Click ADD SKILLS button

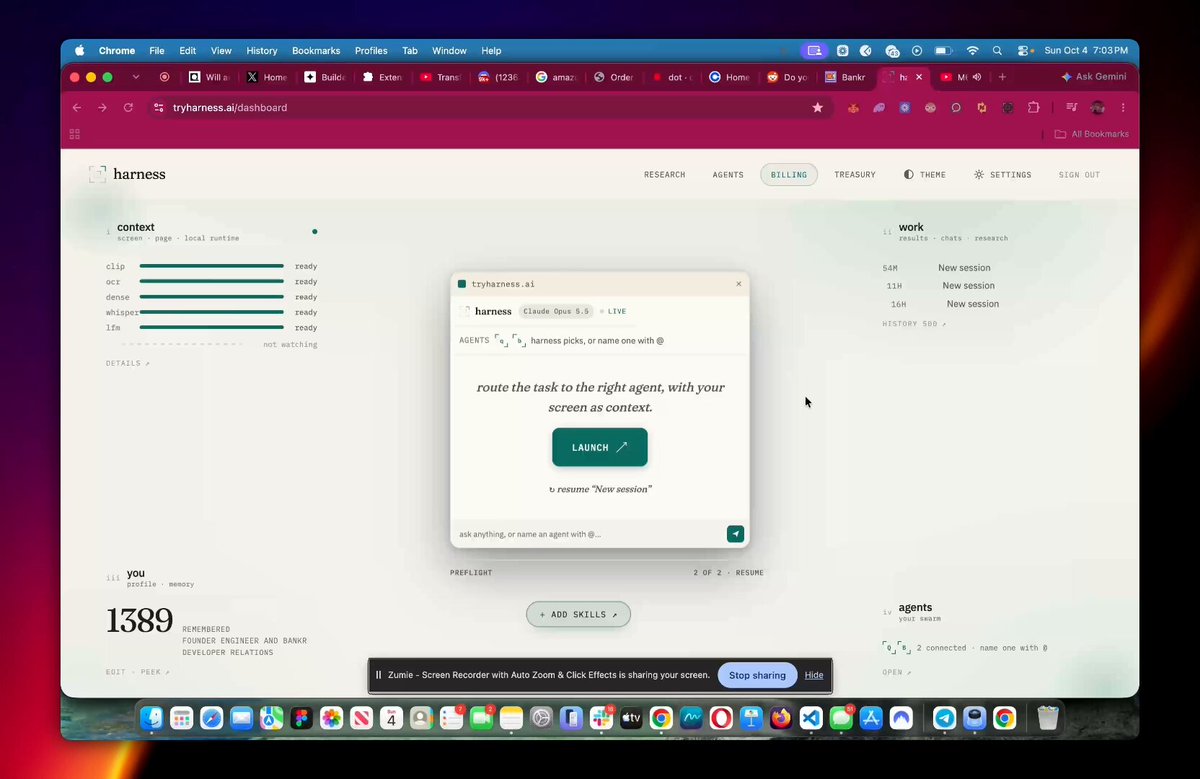click(x=578, y=614)
